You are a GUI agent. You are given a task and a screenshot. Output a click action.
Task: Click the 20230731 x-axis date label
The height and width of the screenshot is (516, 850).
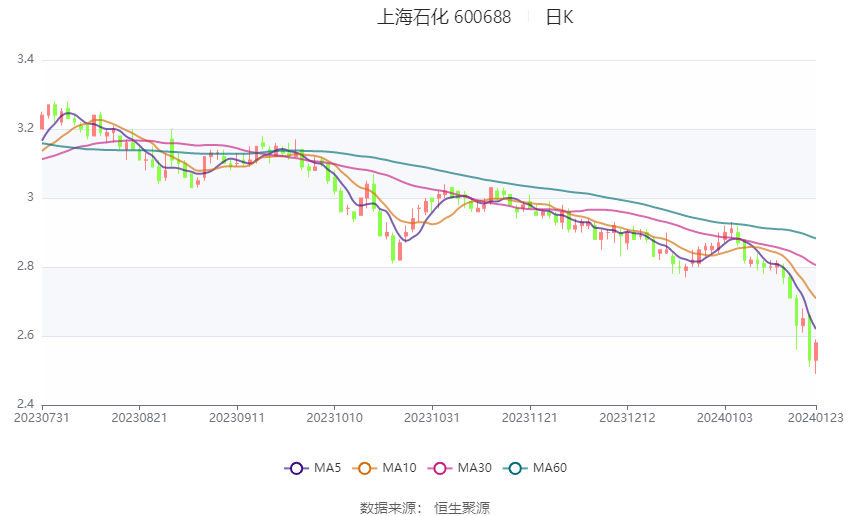click(42, 418)
